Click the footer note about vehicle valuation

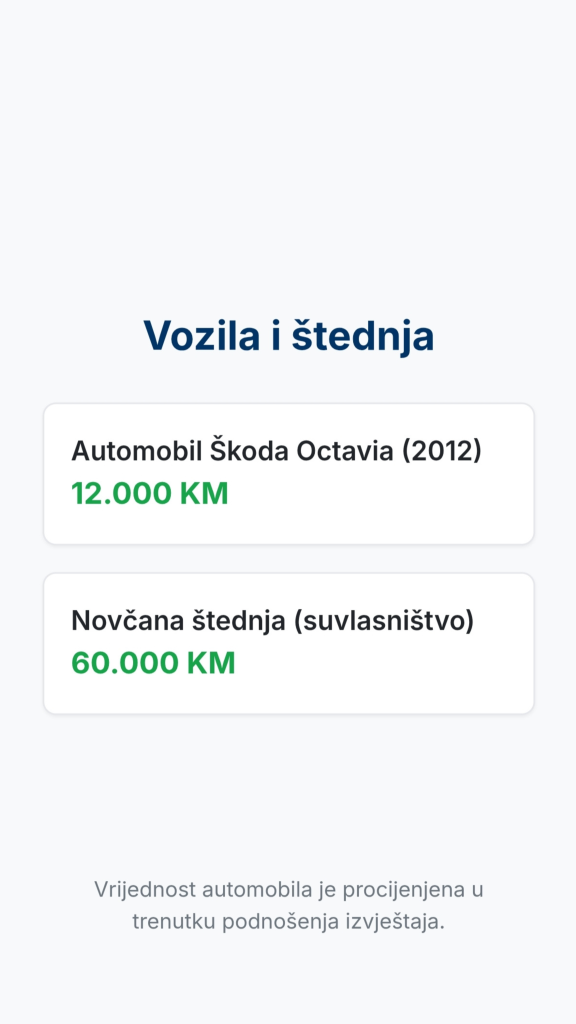click(x=289, y=906)
